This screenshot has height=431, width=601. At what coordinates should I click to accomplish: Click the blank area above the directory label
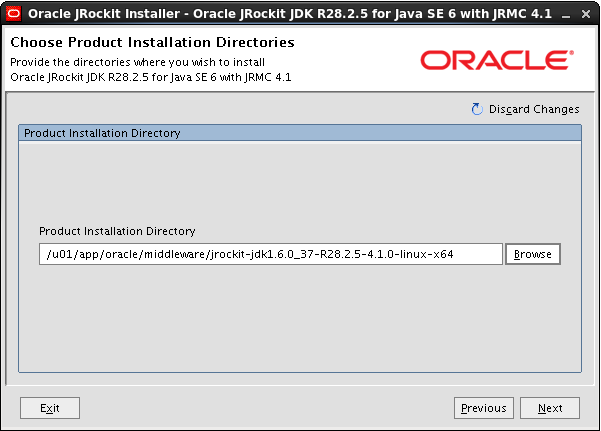(299, 180)
